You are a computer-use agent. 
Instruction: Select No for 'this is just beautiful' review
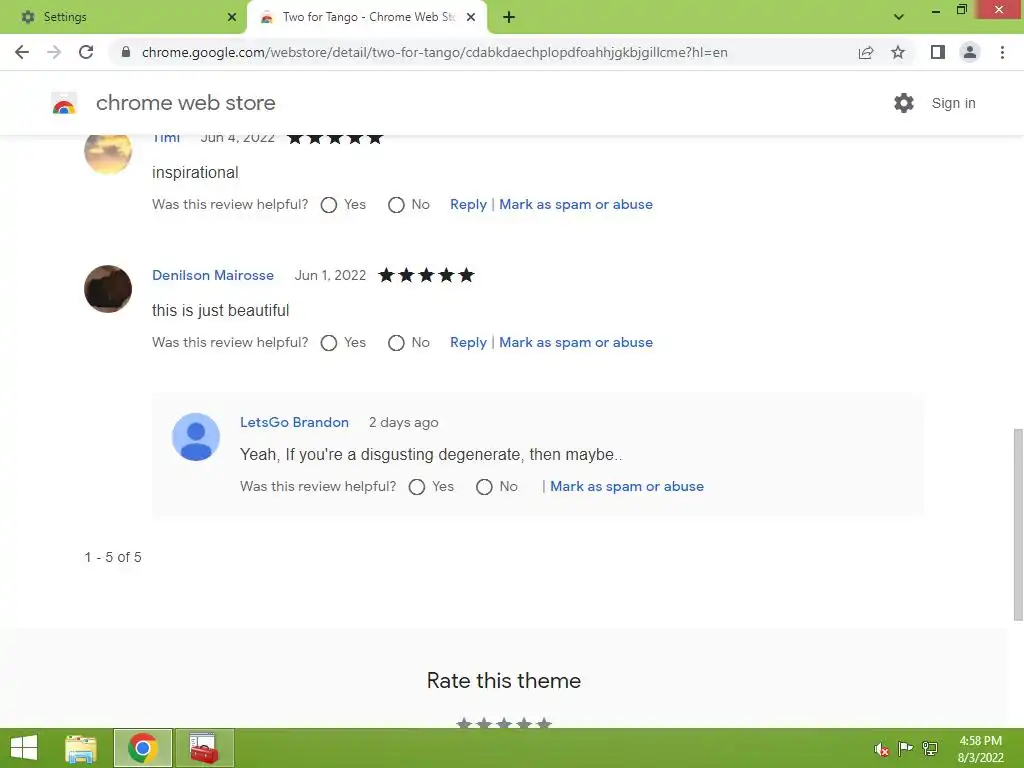[396, 343]
